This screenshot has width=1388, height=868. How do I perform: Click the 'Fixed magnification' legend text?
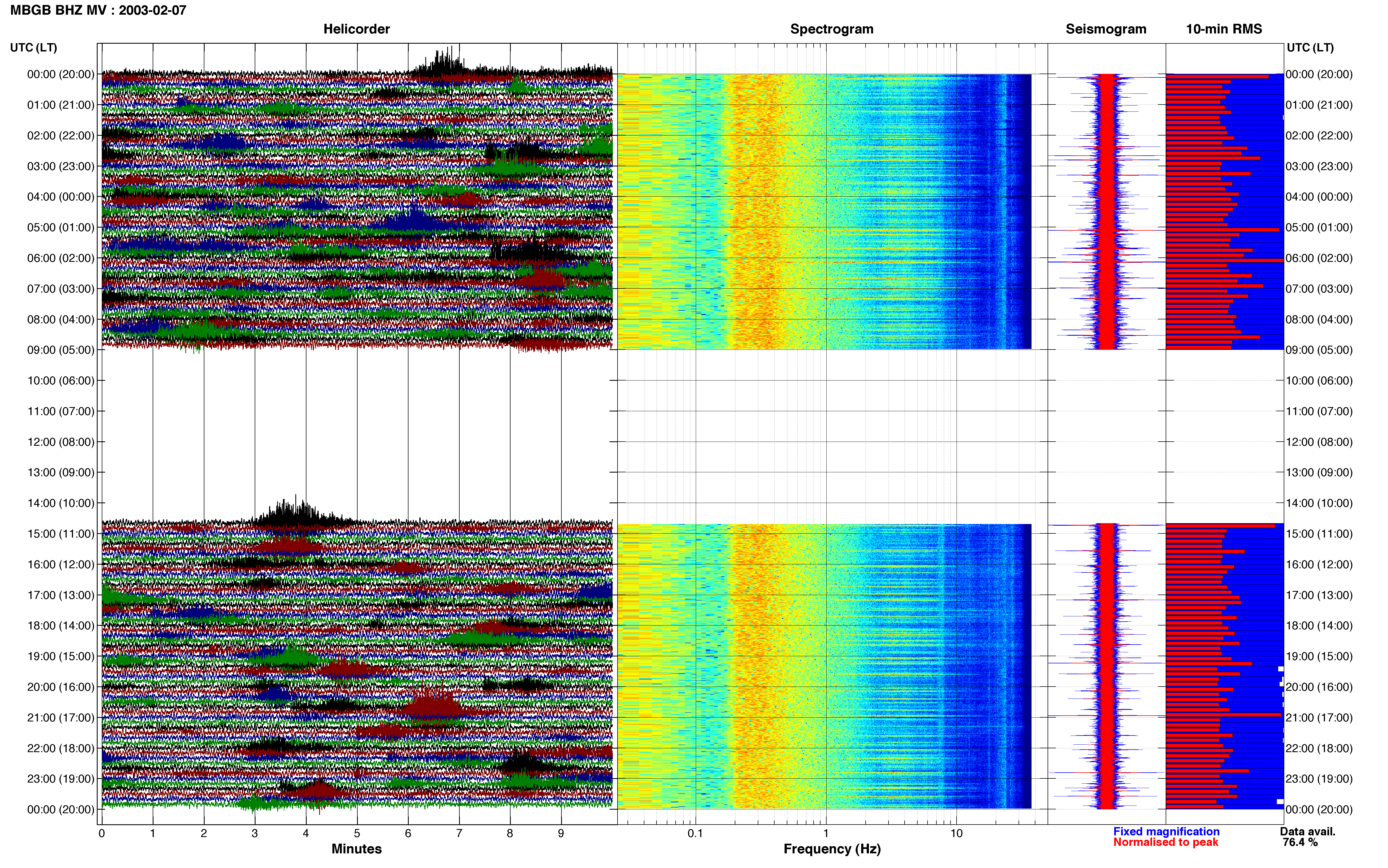tap(1166, 831)
